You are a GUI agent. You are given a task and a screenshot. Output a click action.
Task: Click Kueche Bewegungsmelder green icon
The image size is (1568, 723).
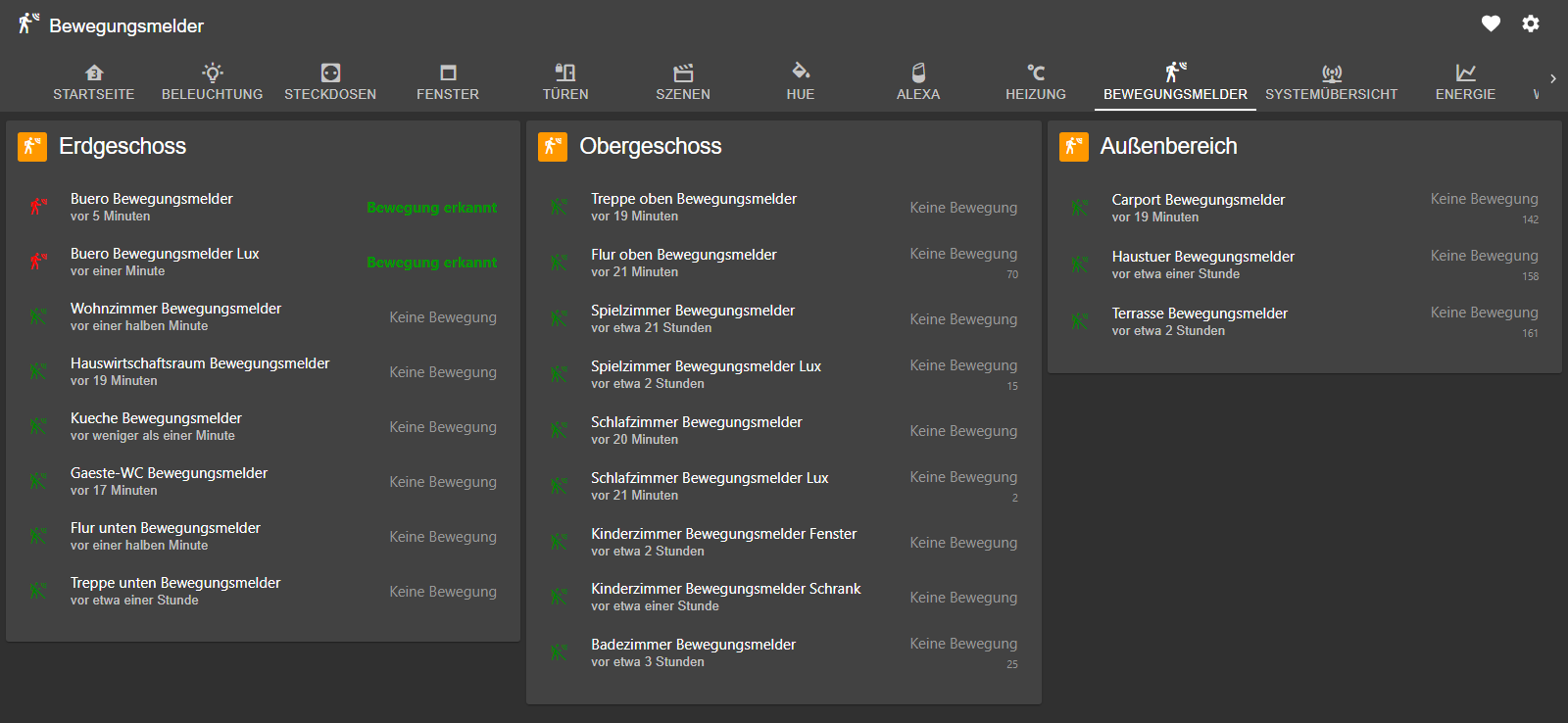(x=38, y=426)
